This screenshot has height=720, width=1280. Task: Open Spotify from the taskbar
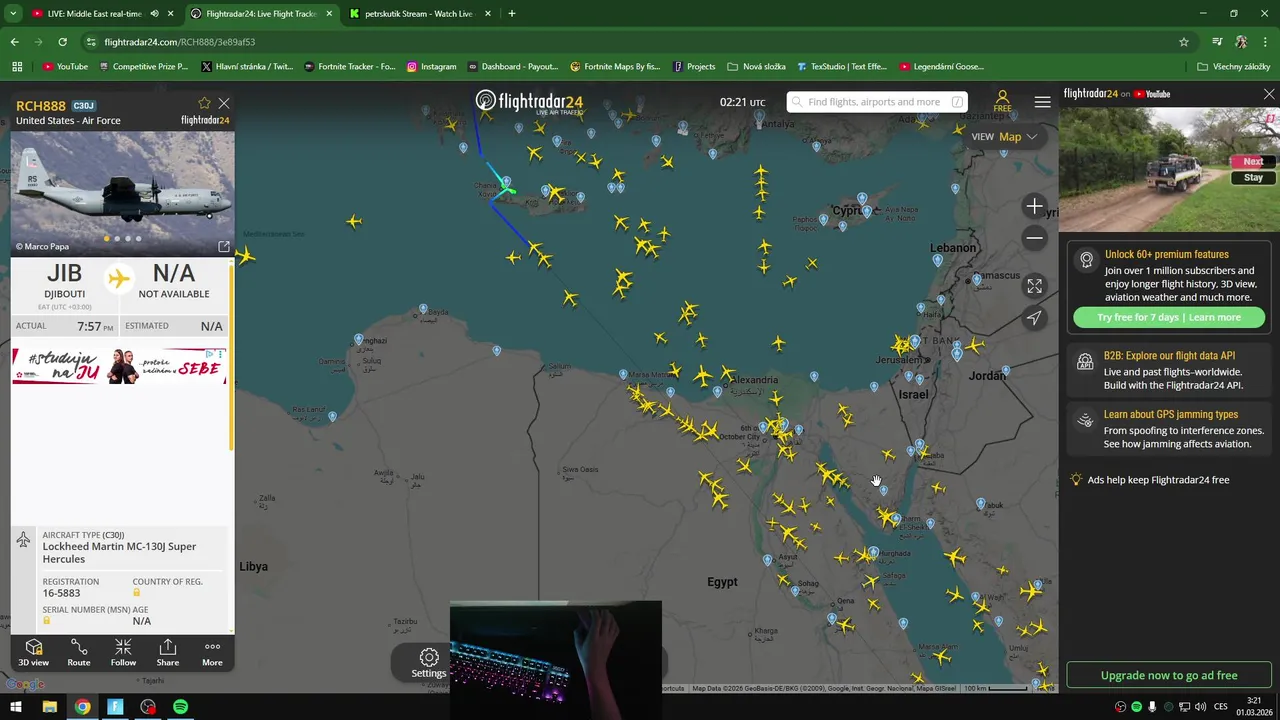tap(180, 707)
